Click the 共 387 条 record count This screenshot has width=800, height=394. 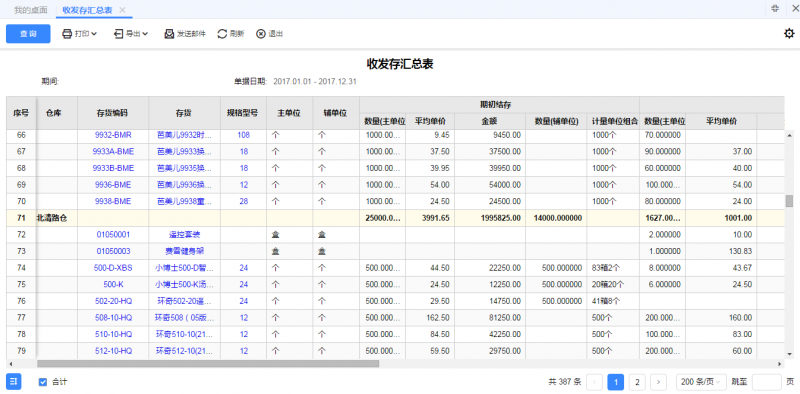(x=565, y=382)
